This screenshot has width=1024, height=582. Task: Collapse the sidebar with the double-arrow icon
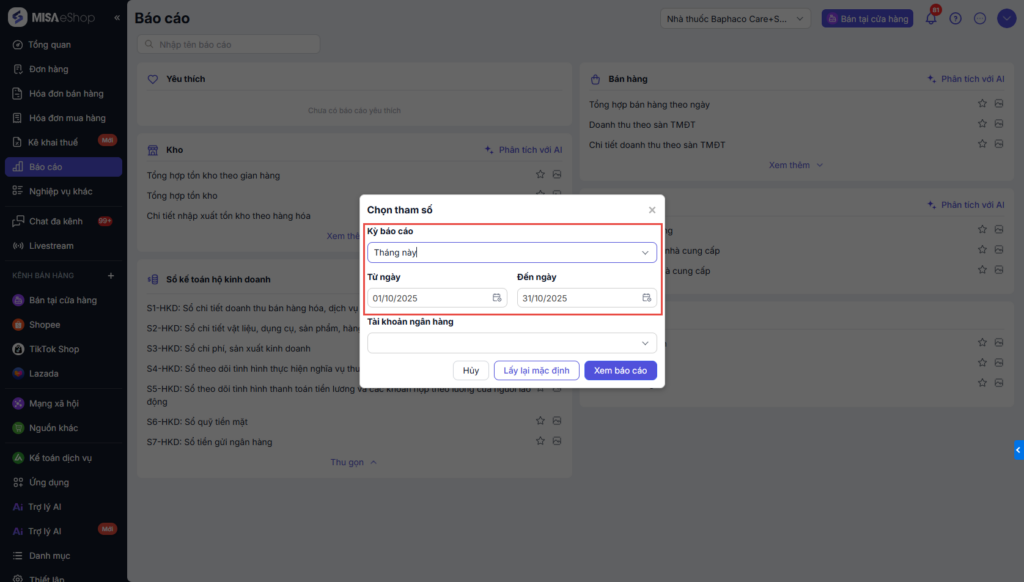117,18
